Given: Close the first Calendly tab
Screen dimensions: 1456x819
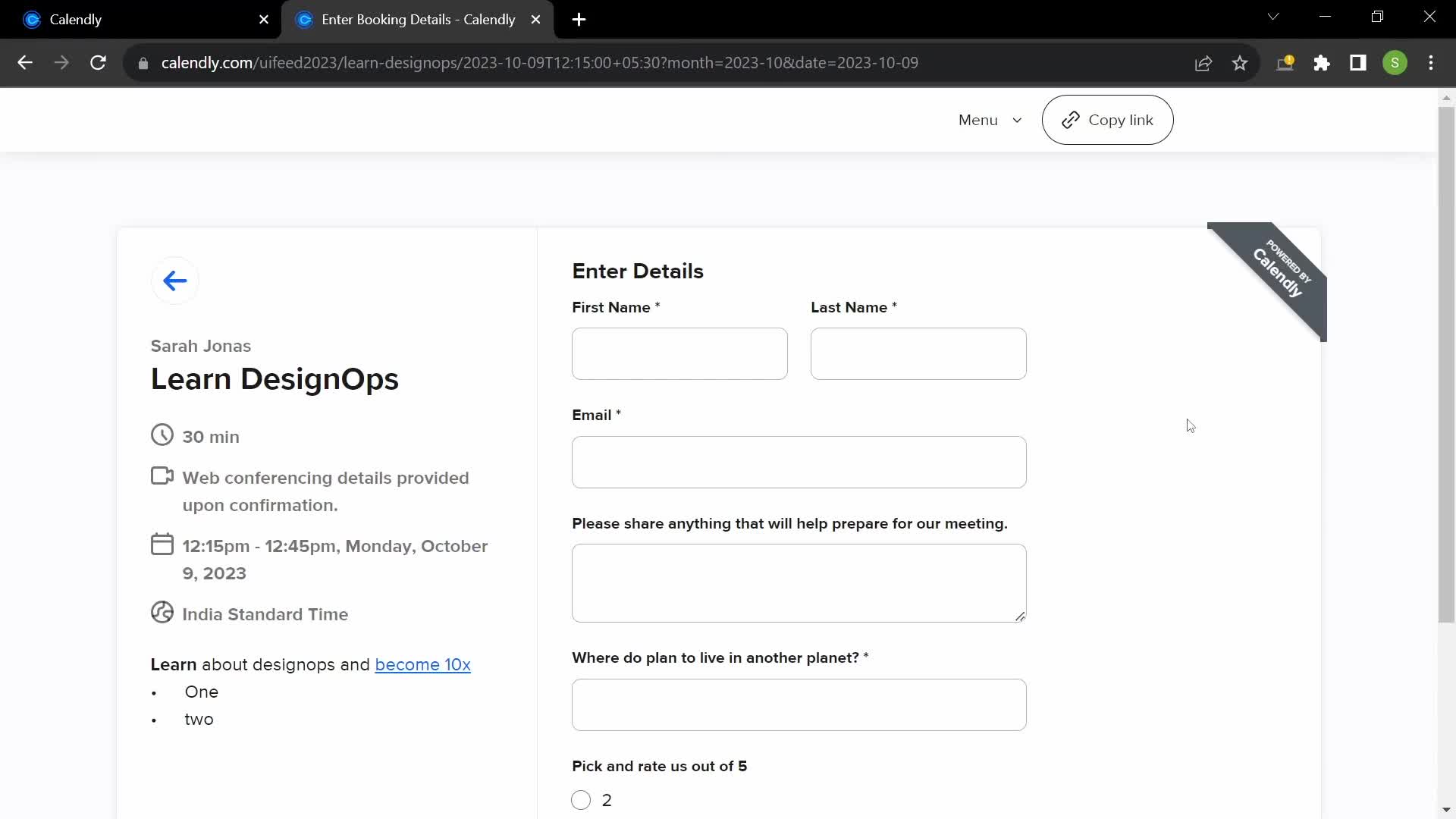Looking at the screenshot, I should (264, 20).
